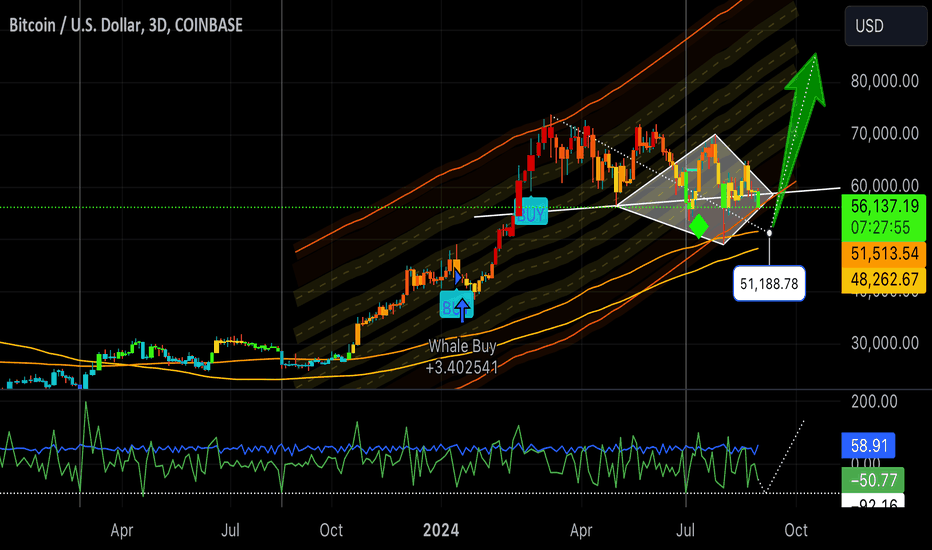Screen dimensions: 932x550
Task: Click the countdown timer 07:27:55
Action: tap(880, 228)
